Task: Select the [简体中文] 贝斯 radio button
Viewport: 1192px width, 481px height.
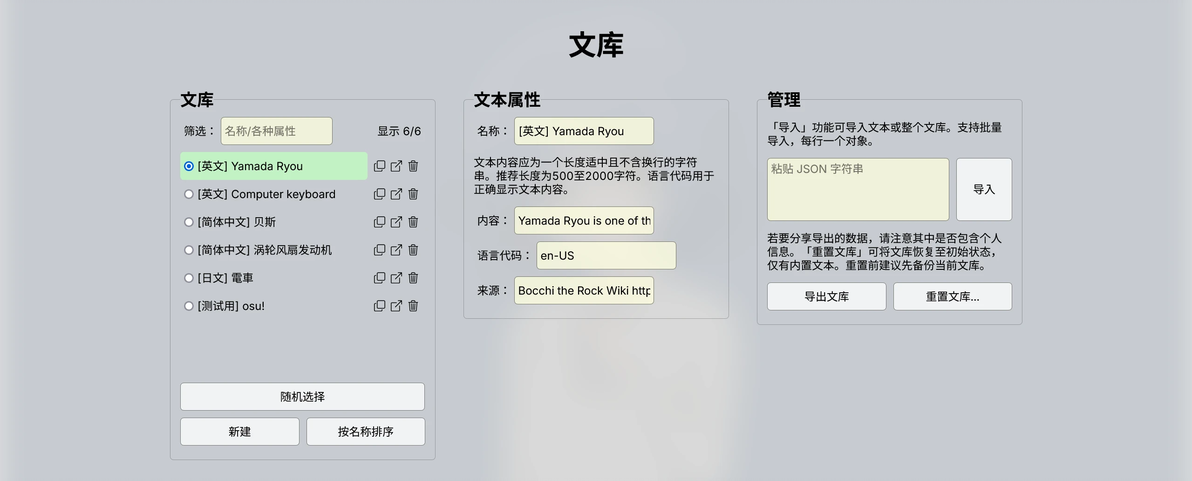Action: (x=189, y=222)
